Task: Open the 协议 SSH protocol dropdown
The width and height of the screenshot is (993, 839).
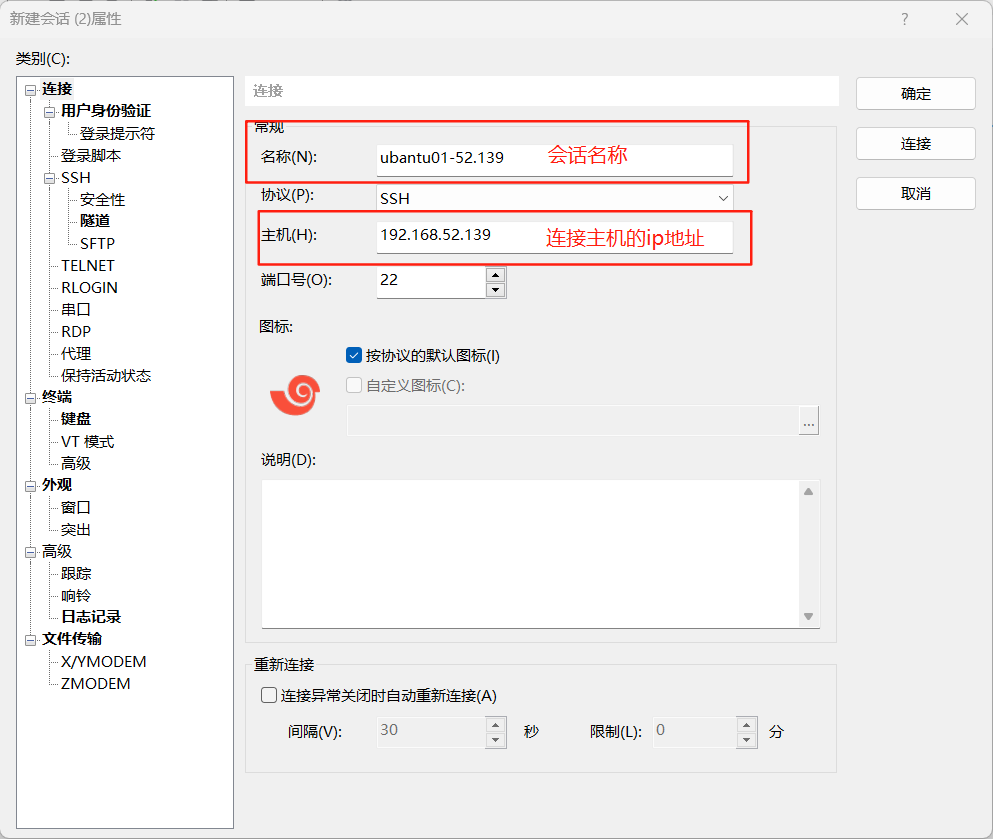Action: point(555,199)
